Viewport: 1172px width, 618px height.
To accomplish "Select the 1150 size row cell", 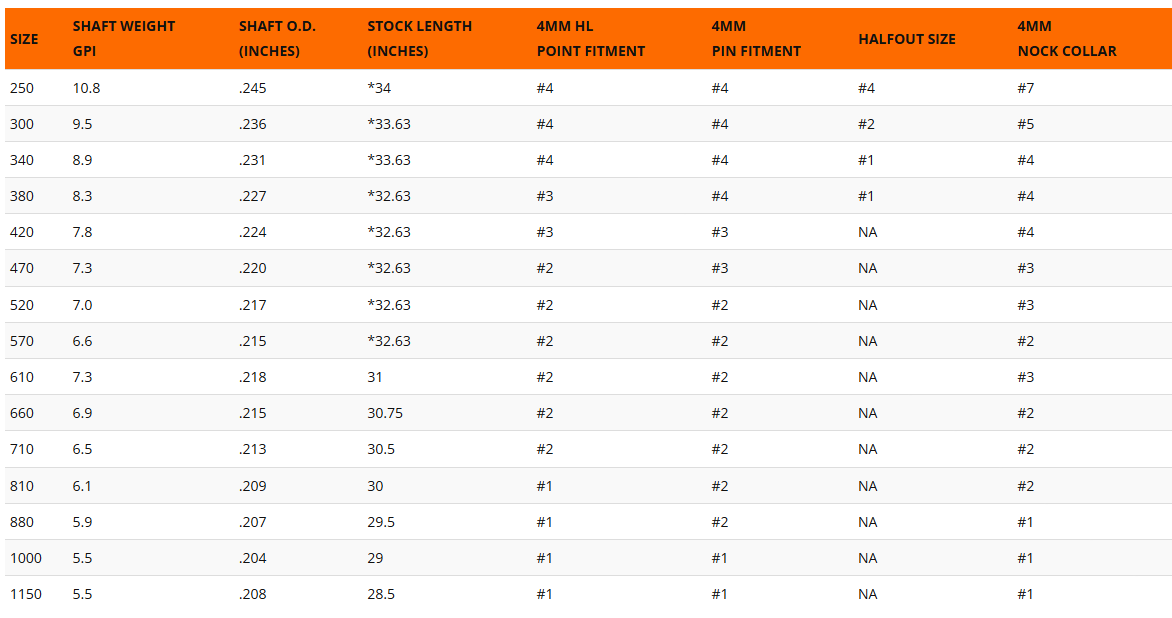I will [25, 594].
